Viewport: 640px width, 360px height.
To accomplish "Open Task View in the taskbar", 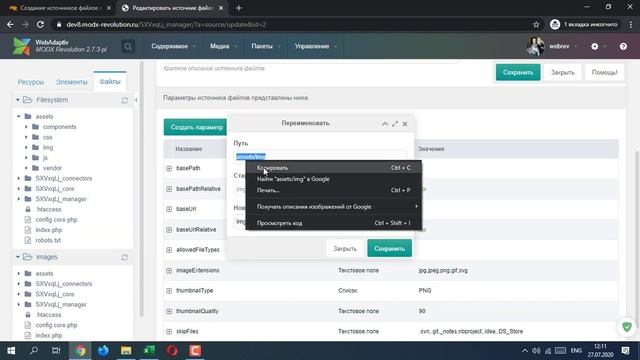I will [x=56, y=351].
